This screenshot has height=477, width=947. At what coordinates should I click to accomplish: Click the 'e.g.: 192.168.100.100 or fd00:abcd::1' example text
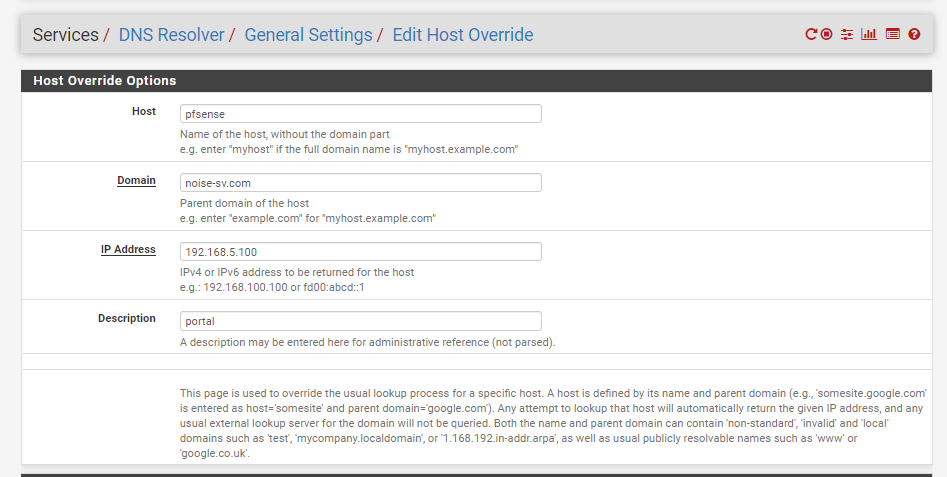point(272,287)
